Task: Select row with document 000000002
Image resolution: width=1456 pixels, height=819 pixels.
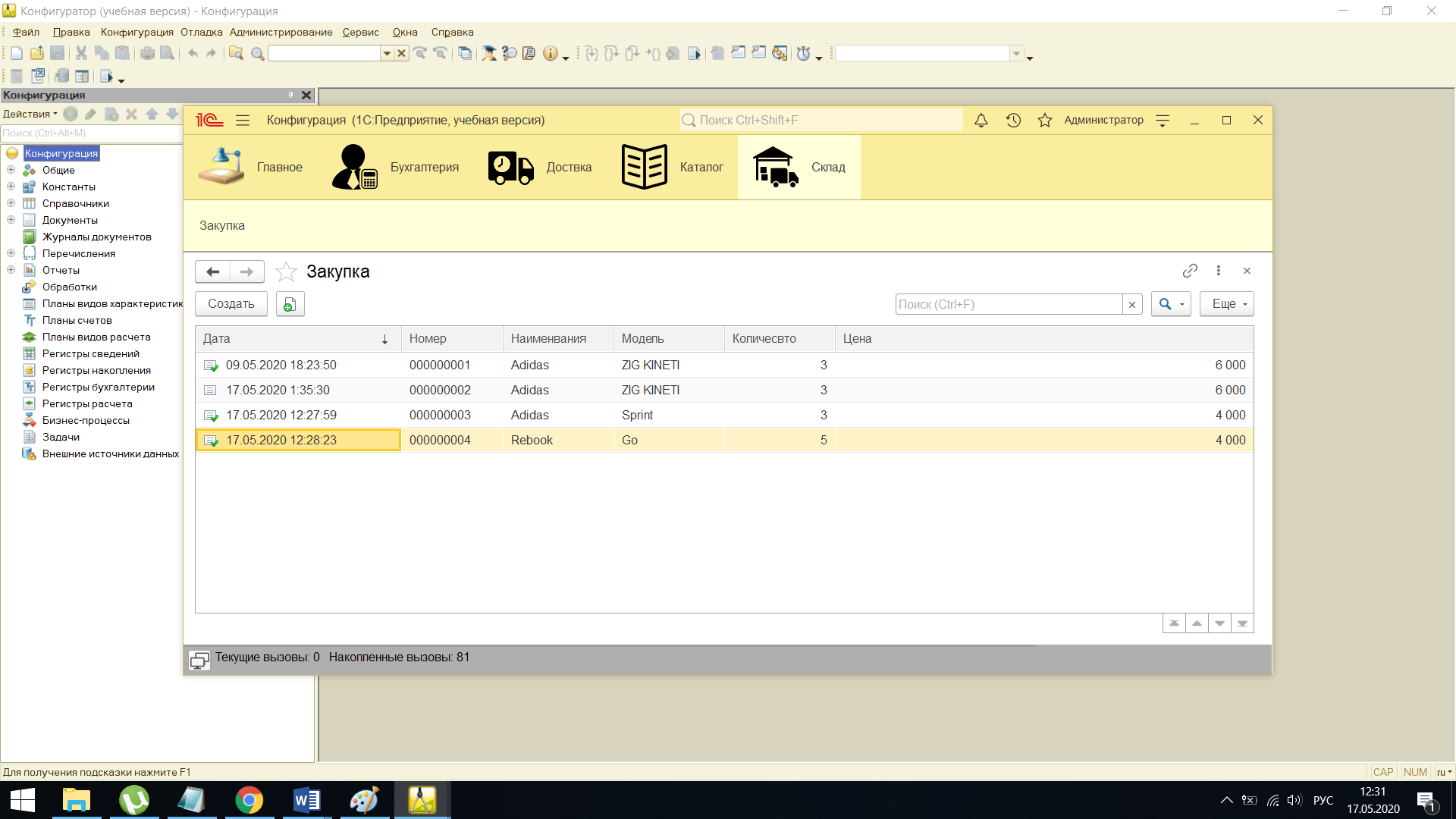Action: click(440, 390)
